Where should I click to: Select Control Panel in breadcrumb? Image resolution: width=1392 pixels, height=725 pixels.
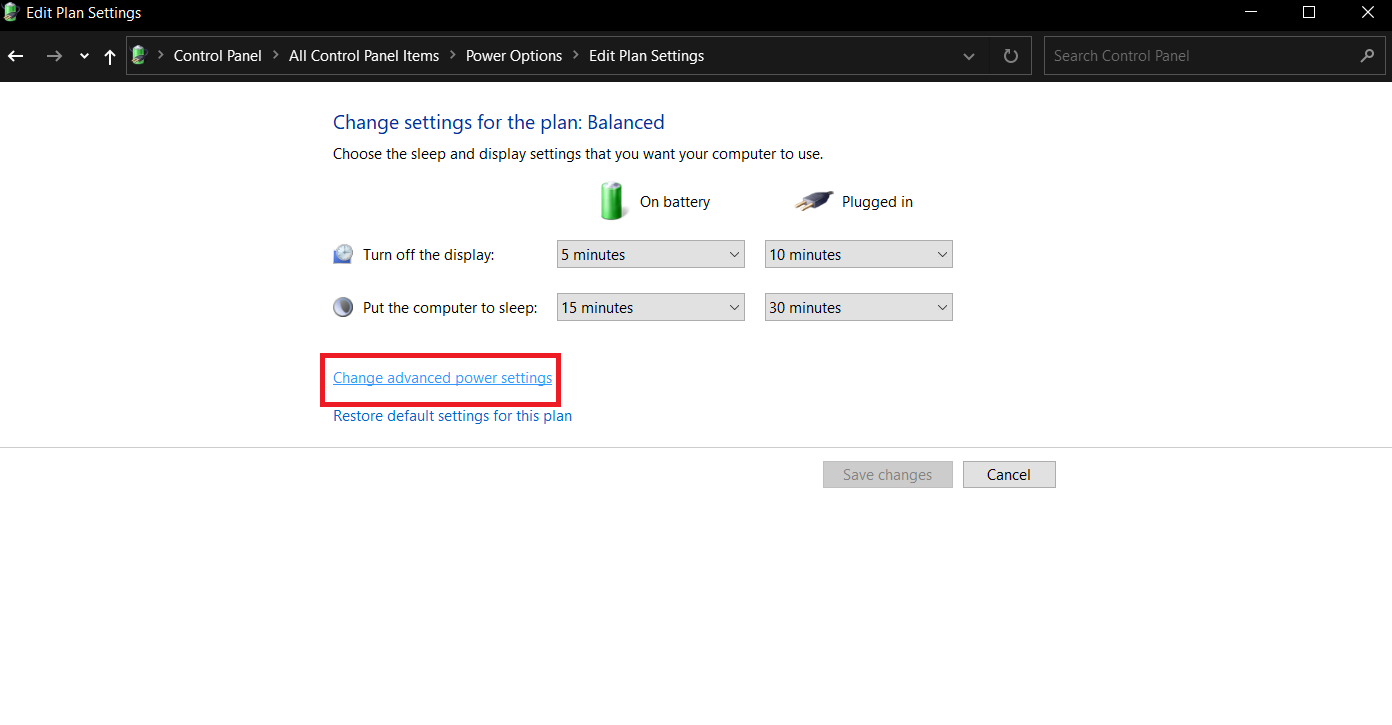point(217,56)
